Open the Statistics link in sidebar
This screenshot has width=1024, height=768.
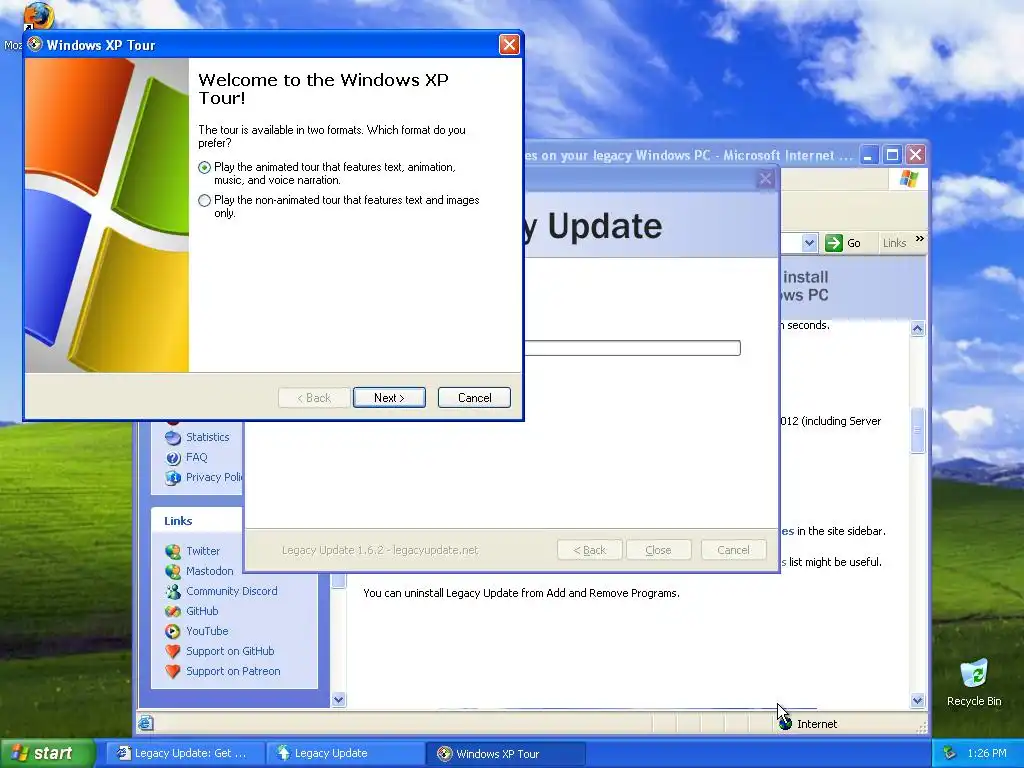click(208, 437)
